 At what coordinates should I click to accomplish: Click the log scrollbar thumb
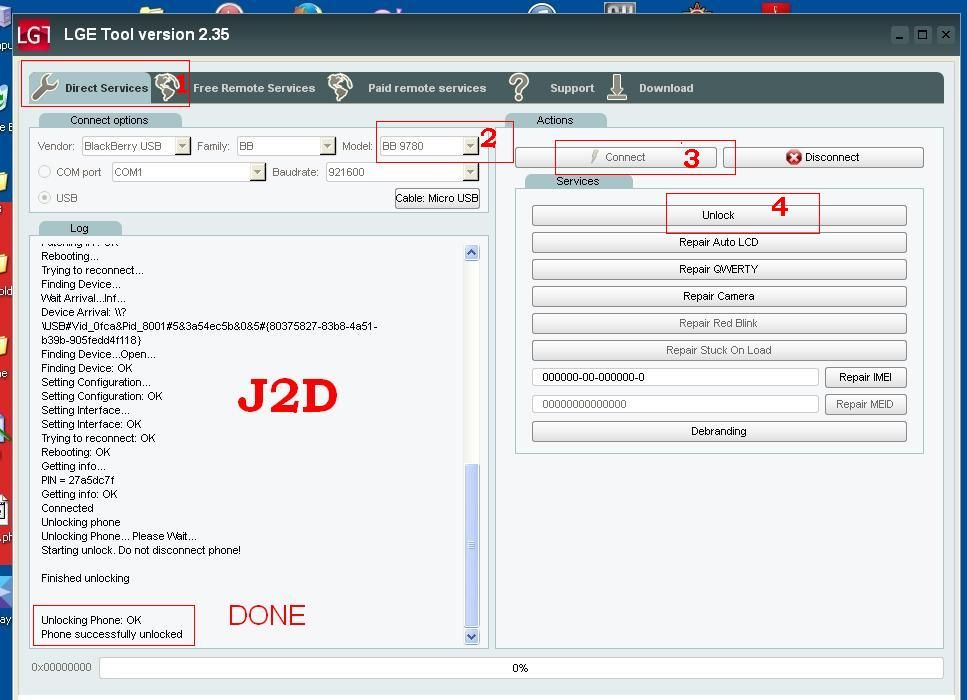[x=471, y=545]
